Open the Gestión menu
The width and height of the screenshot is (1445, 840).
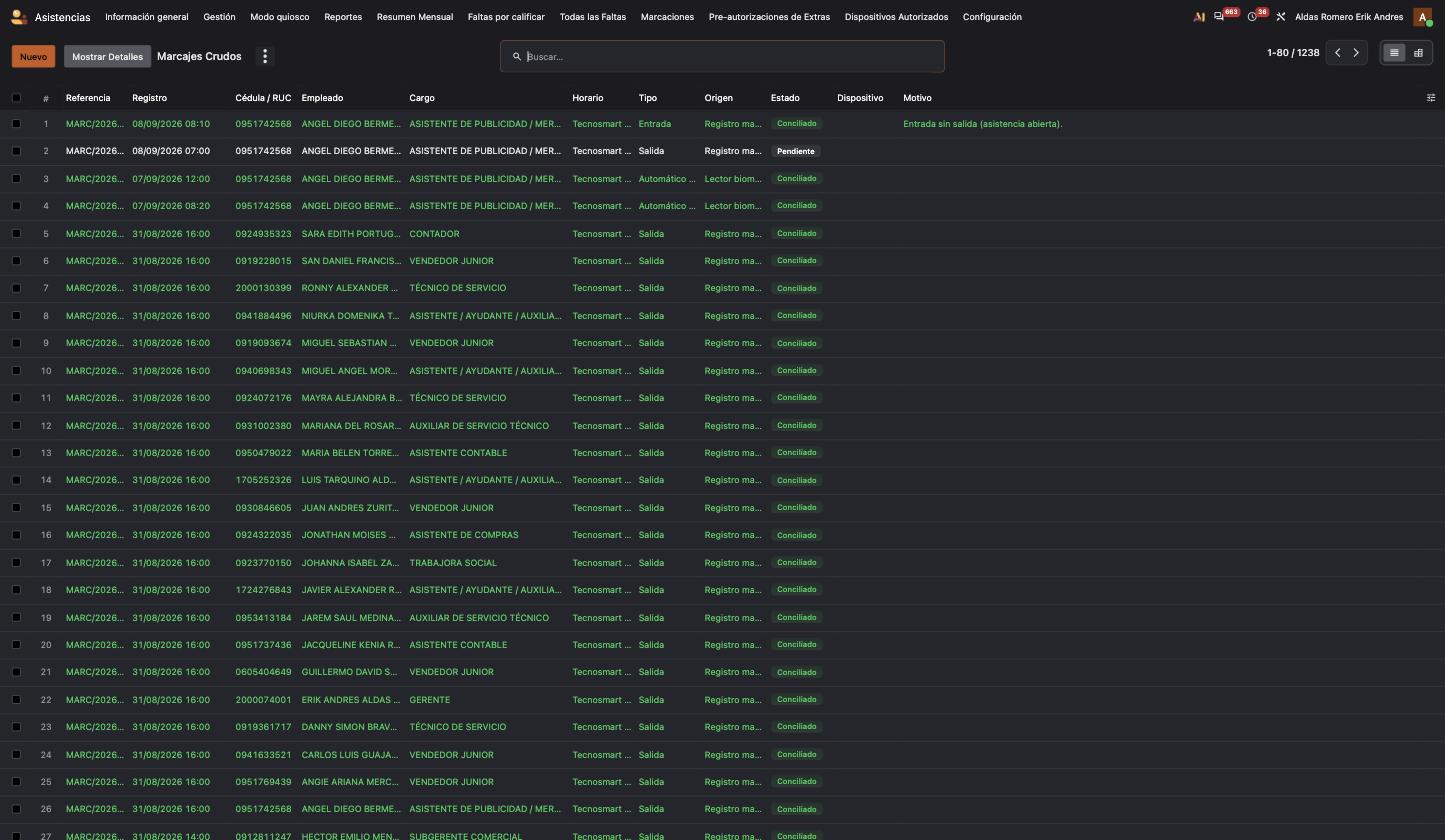coord(219,17)
